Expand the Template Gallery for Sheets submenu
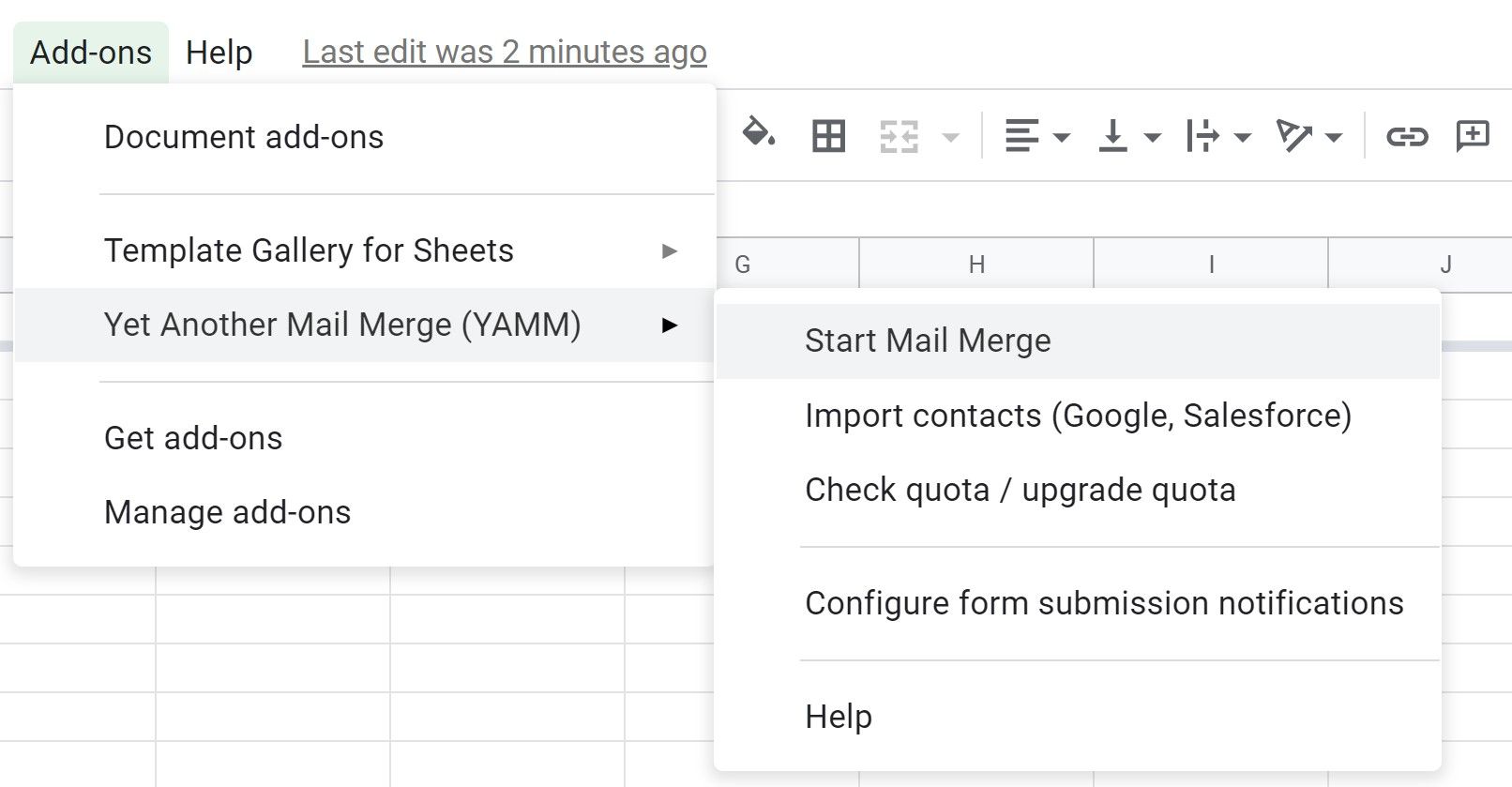The height and width of the screenshot is (787, 1512). 669,250
